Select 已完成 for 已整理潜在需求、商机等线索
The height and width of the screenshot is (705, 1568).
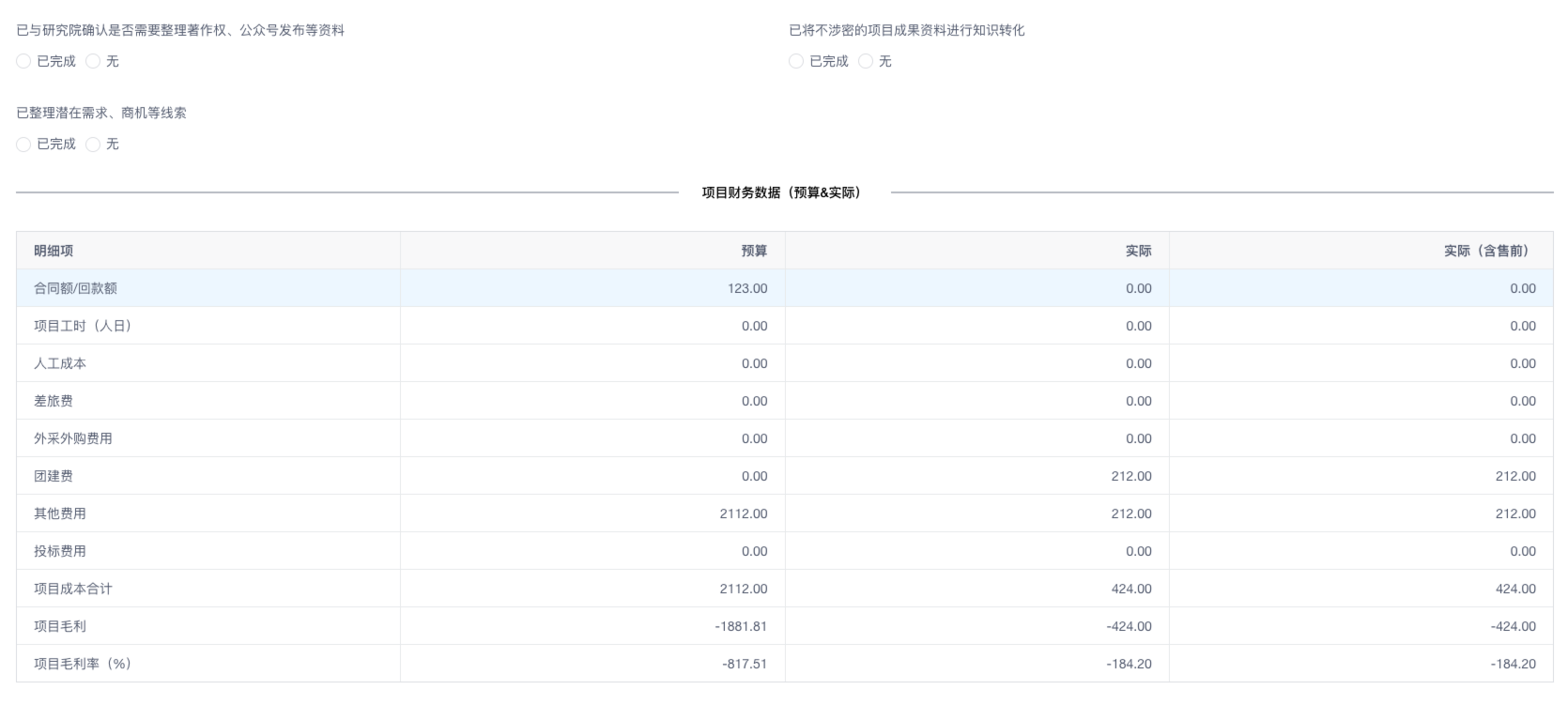[23, 145]
